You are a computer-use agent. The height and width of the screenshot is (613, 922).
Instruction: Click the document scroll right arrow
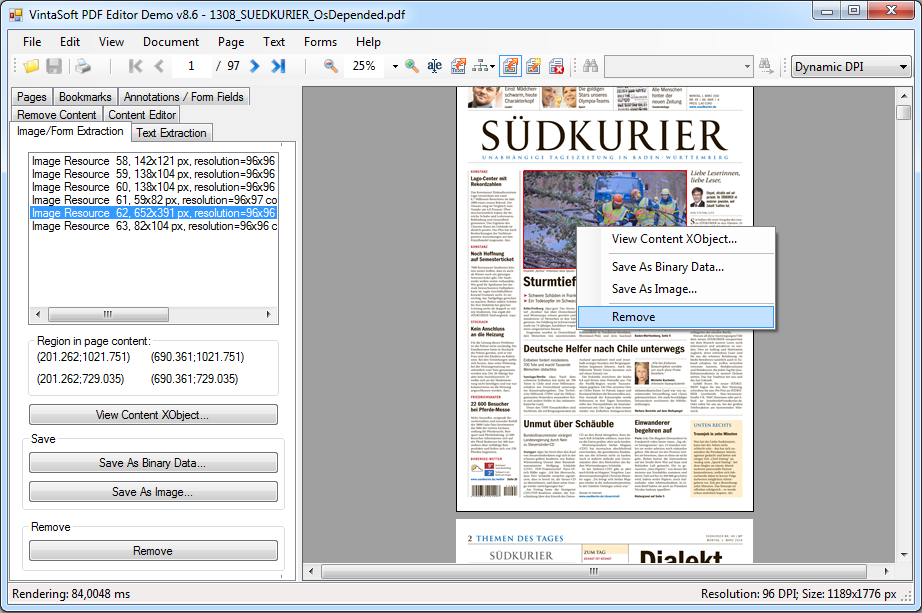click(886, 571)
